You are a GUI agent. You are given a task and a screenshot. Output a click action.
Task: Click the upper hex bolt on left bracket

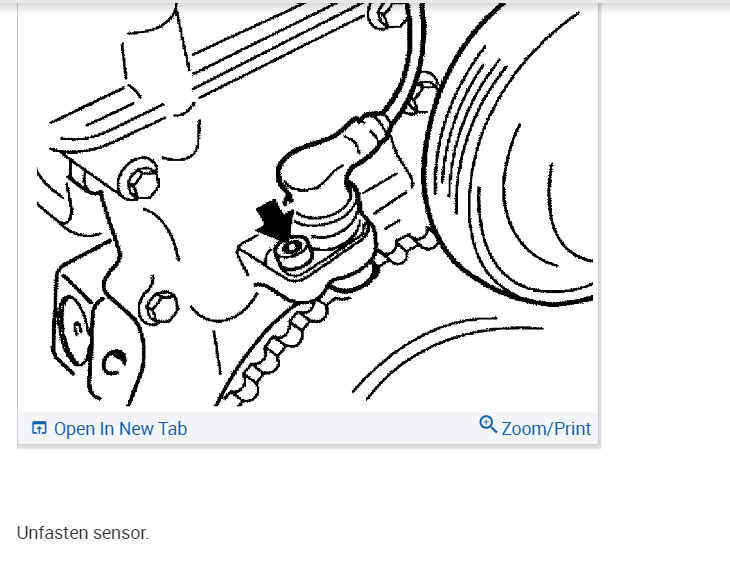point(140,180)
